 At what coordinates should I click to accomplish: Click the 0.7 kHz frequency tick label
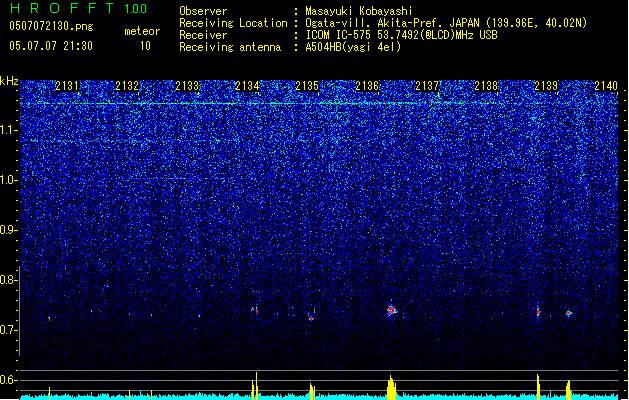[x=9, y=330]
